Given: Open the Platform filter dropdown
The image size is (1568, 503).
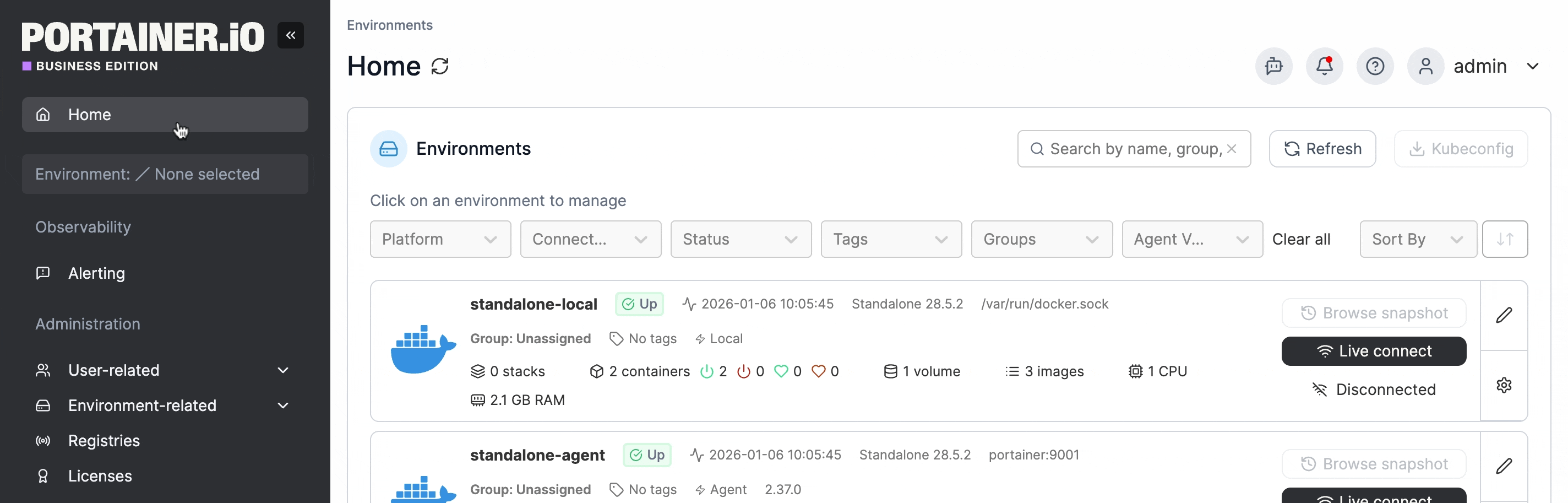Looking at the screenshot, I should [x=439, y=239].
